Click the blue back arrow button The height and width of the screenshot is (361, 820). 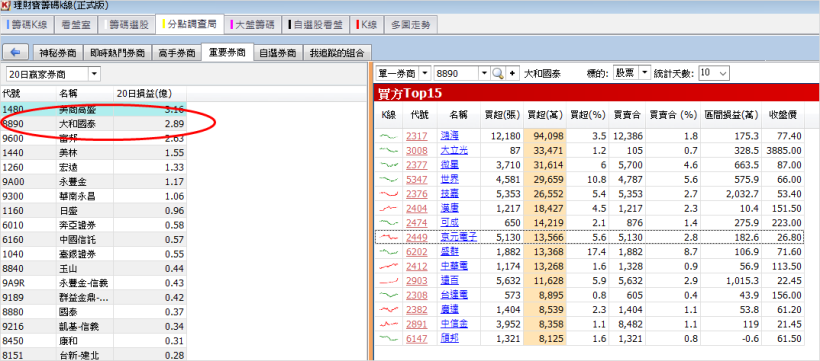tap(16, 53)
